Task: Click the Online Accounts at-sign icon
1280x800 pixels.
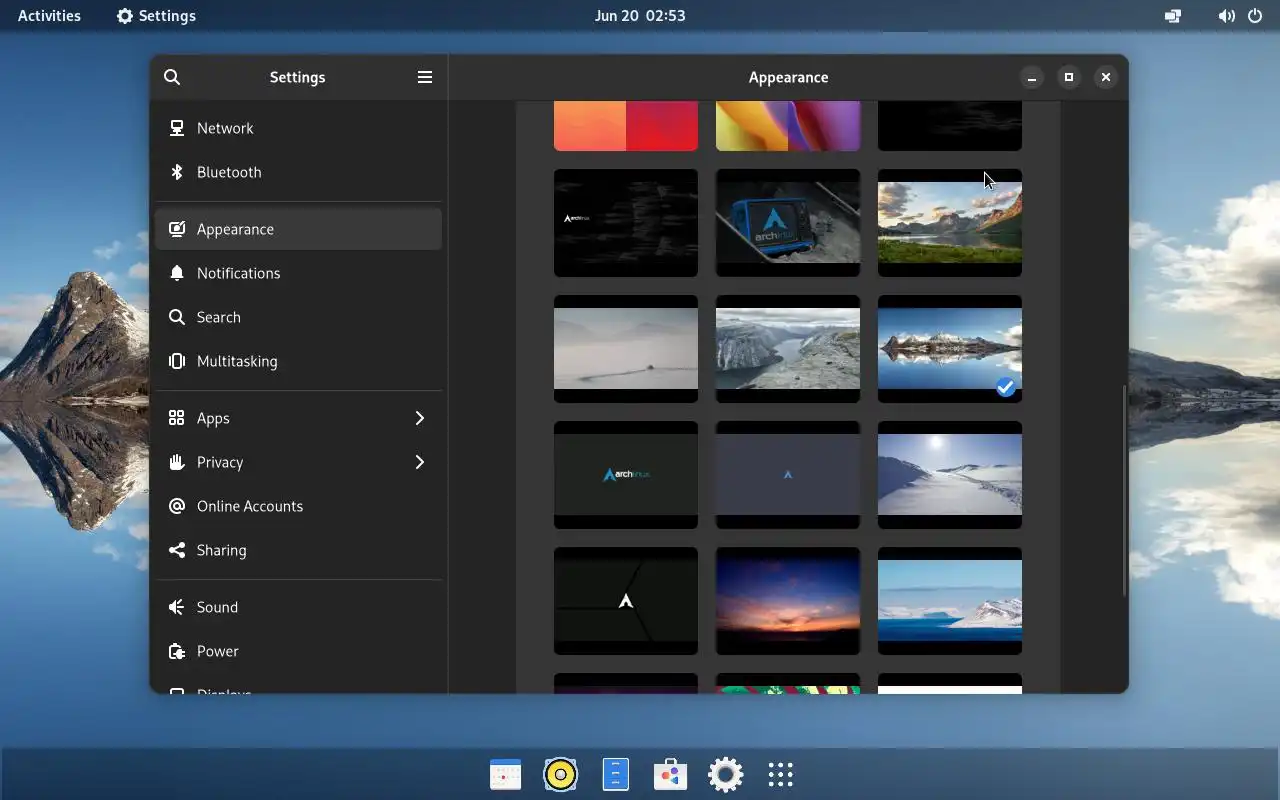Action: pyautogui.click(x=177, y=506)
